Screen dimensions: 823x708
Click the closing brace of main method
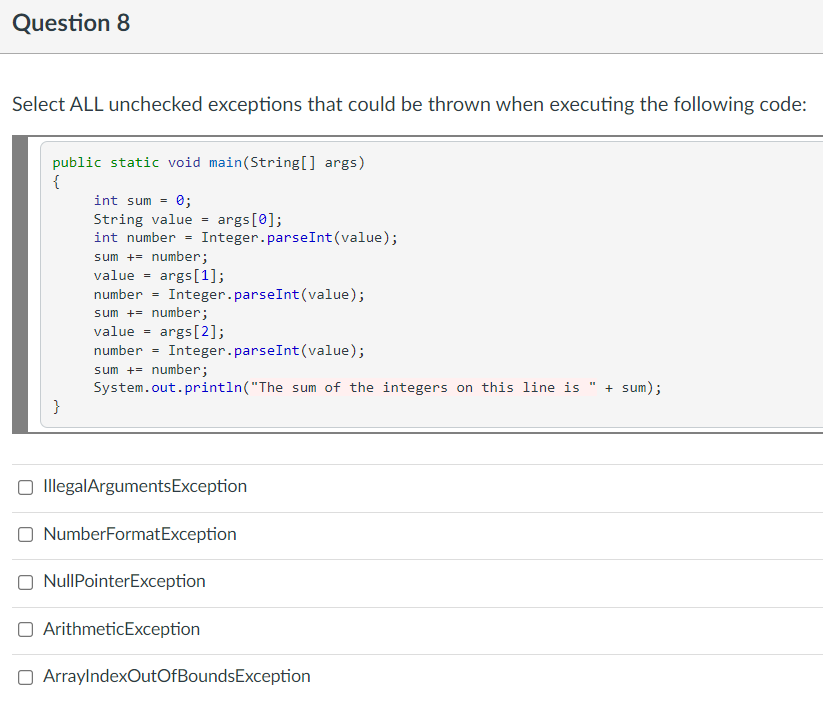(55, 406)
